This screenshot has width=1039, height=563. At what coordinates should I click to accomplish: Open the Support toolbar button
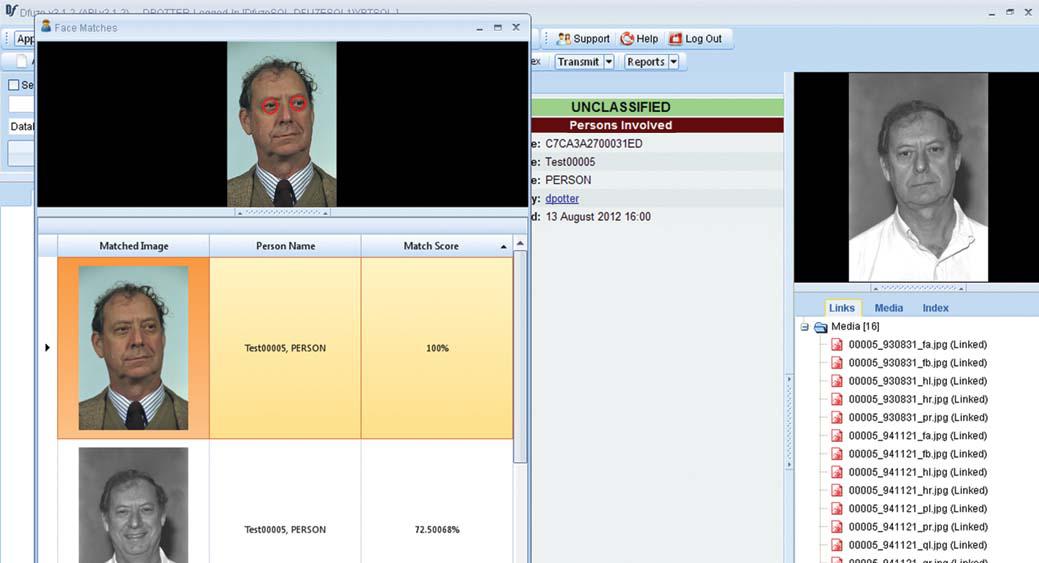tap(583, 38)
